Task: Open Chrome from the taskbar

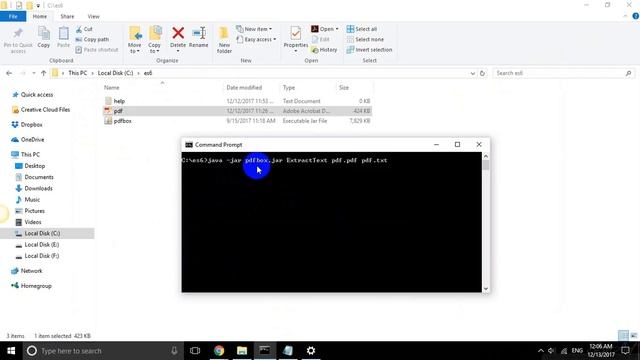Action: (219, 351)
